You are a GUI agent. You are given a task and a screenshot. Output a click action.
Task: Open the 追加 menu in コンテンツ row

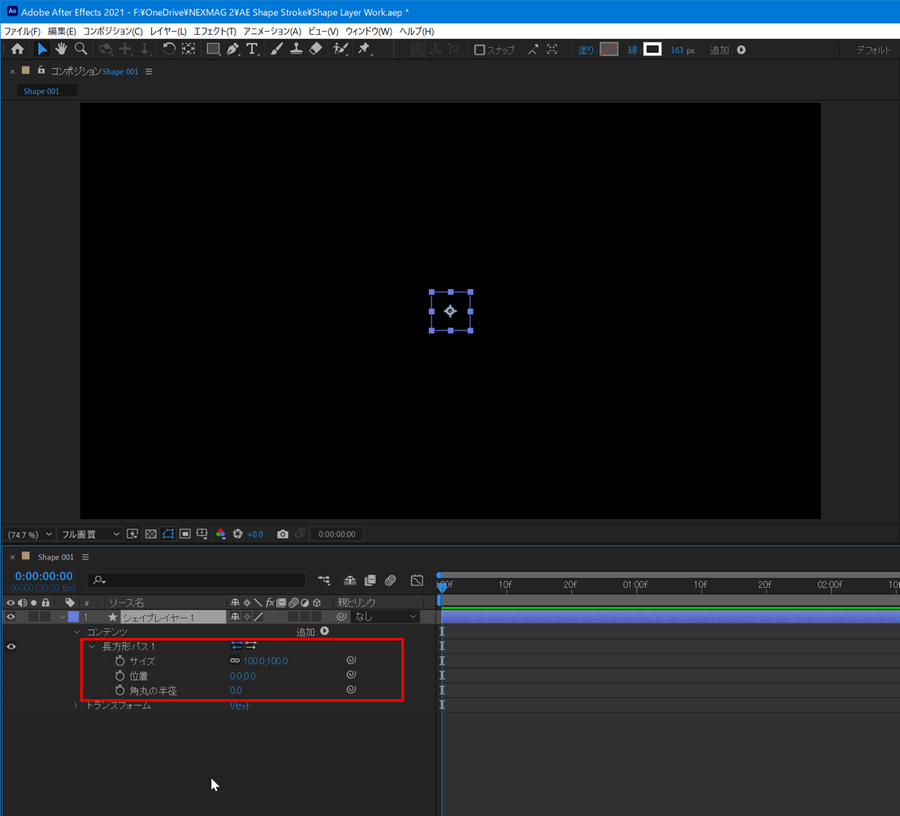(325, 631)
